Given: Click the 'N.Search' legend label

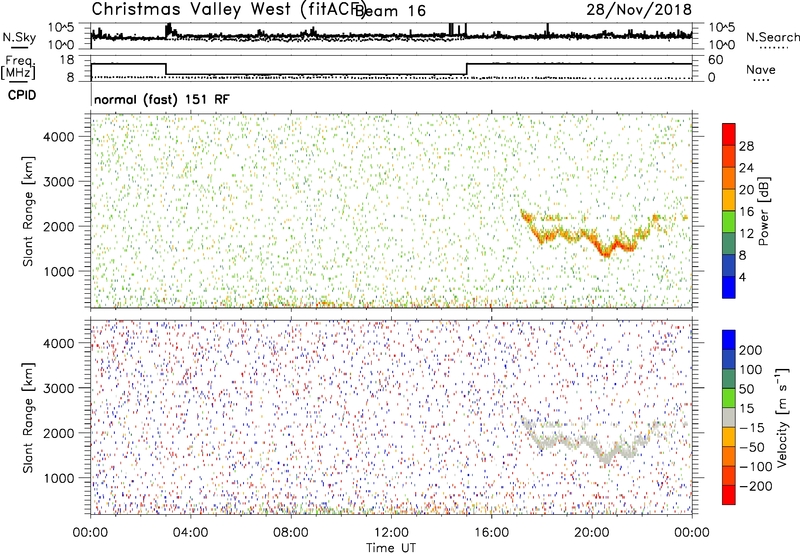Looking at the screenshot, I should [772, 37].
